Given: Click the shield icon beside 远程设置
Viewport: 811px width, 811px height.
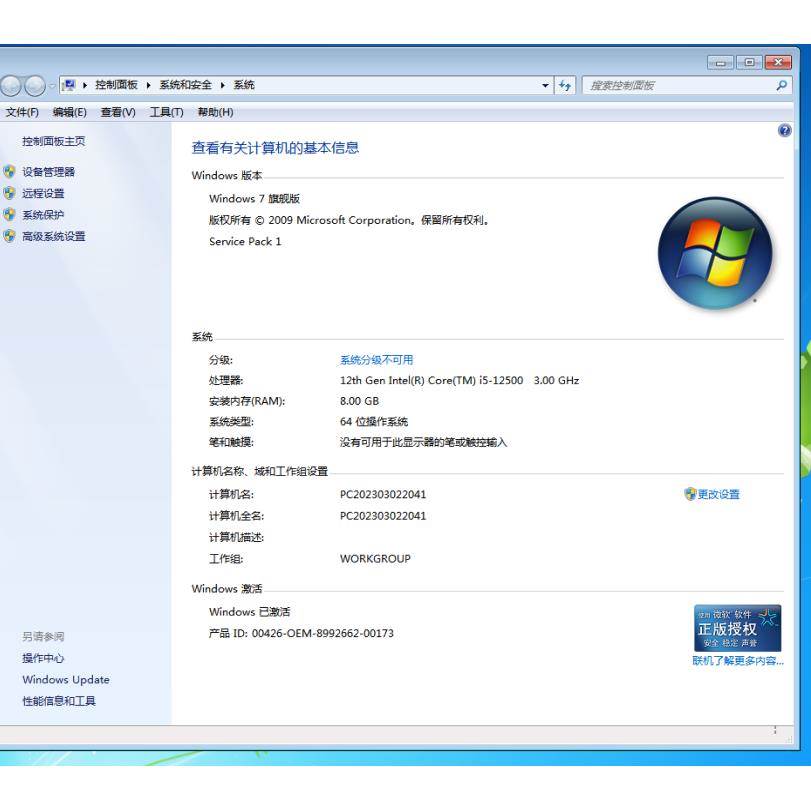Looking at the screenshot, I should click(9, 193).
